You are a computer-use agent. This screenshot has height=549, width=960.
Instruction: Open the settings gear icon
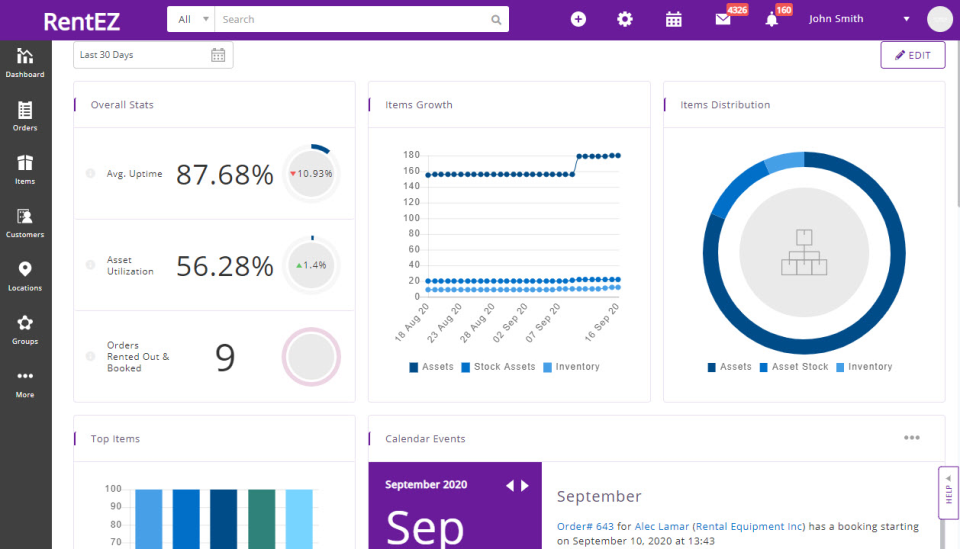tap(625, 19)
